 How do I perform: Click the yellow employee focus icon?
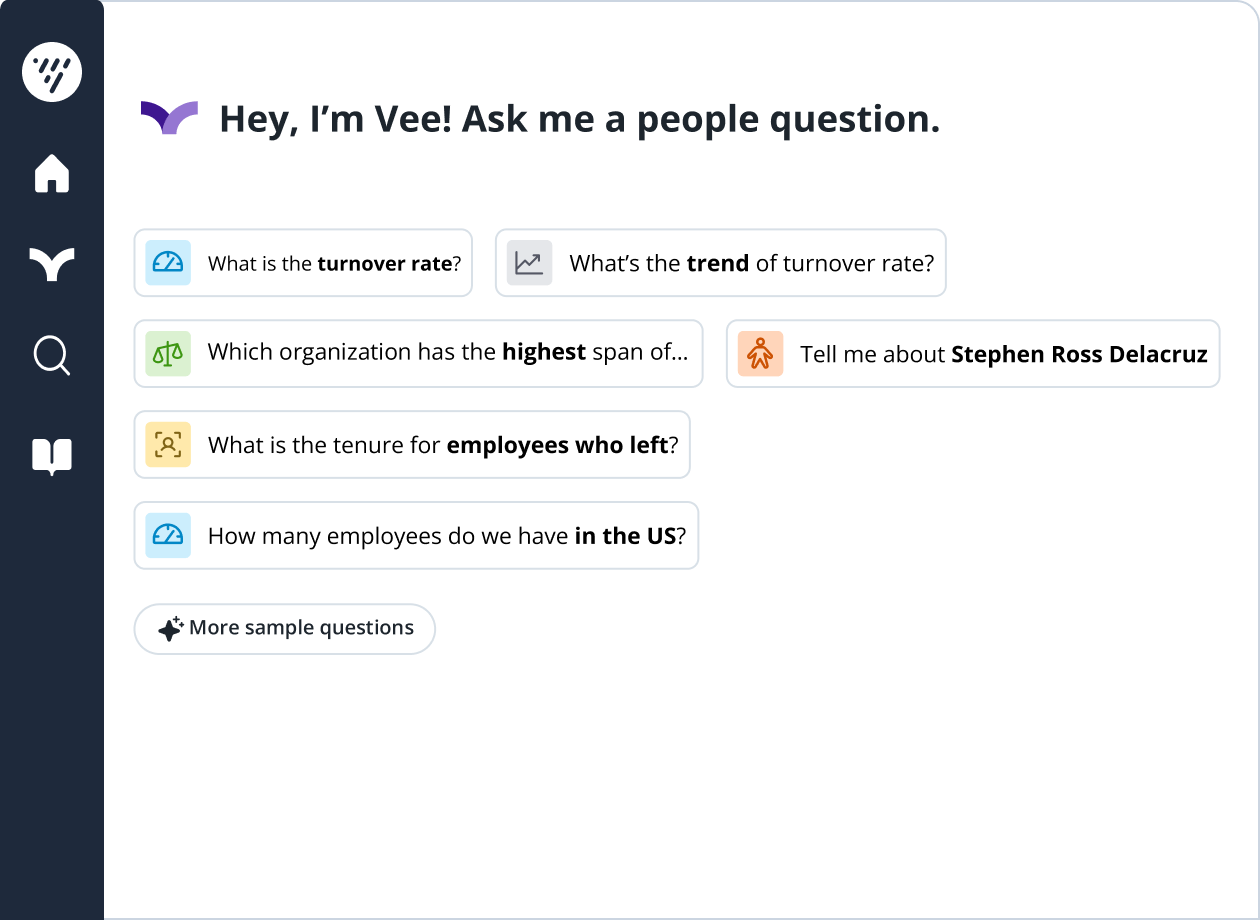click(x=168, y=444)
